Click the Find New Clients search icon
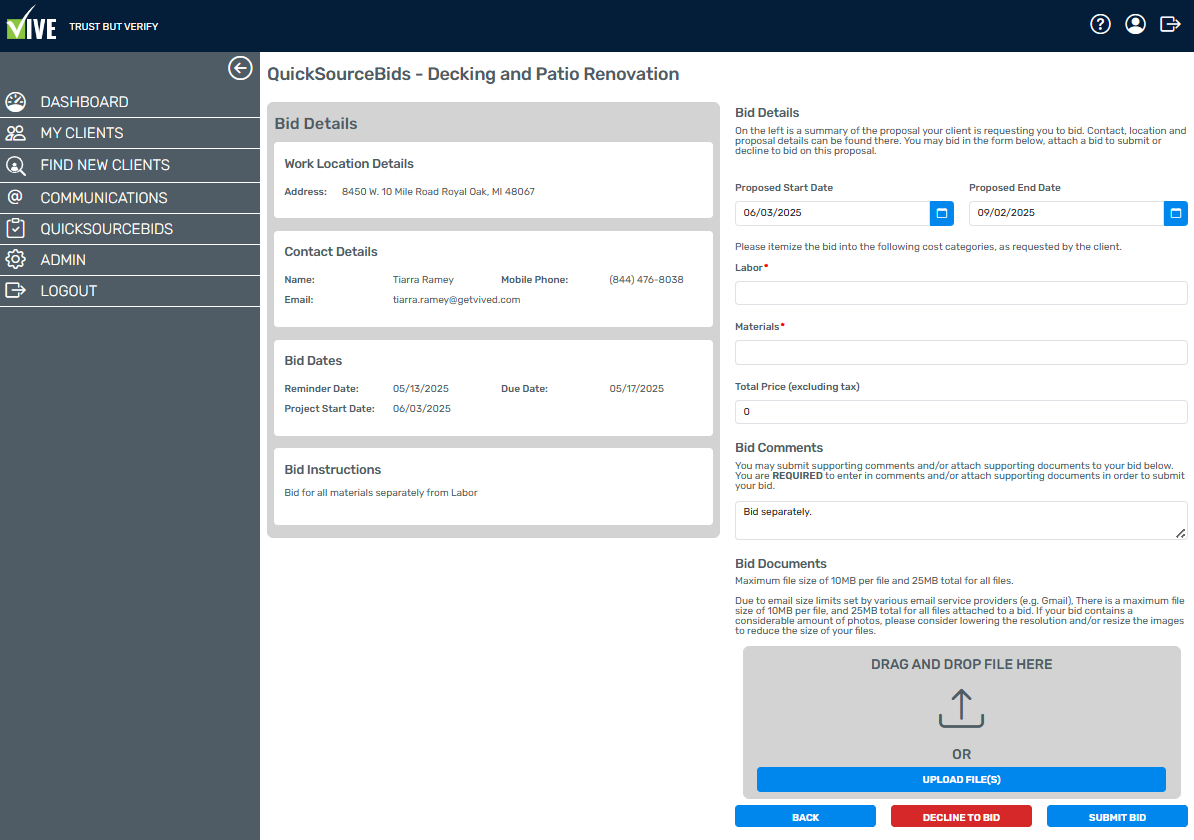Screen dimensions: 1194x840 pyautogui.click(x=16, y=165)
